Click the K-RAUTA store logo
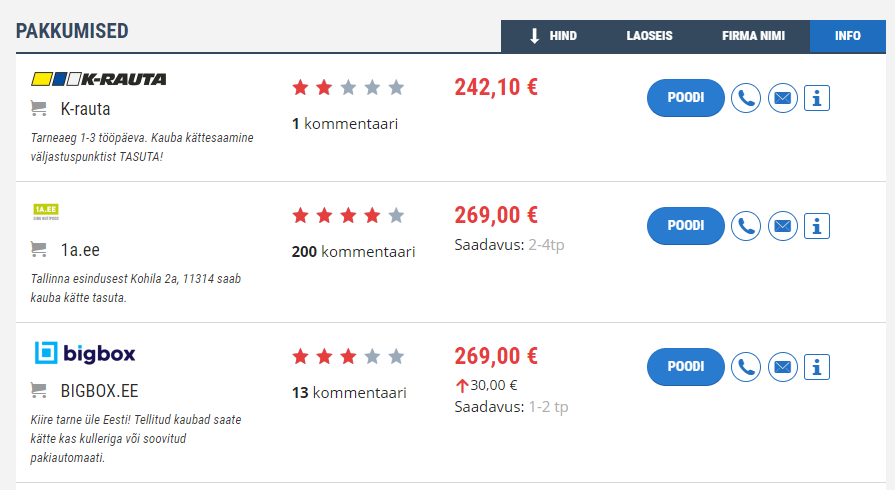This screenshot has height=490, width=895. click(x=99, y=79)
